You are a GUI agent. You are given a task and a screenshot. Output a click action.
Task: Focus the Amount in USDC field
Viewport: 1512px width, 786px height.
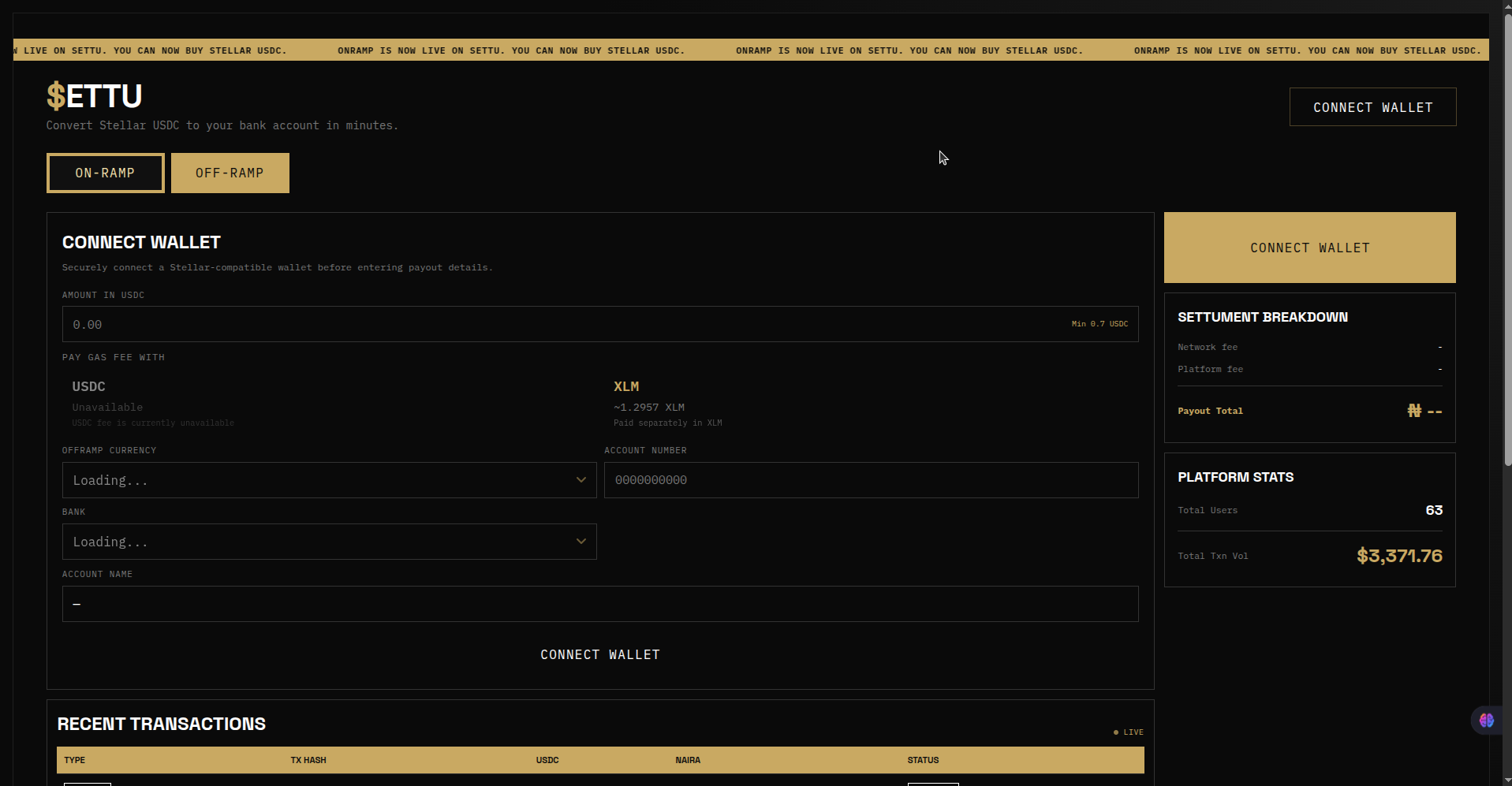pos(600,324)
